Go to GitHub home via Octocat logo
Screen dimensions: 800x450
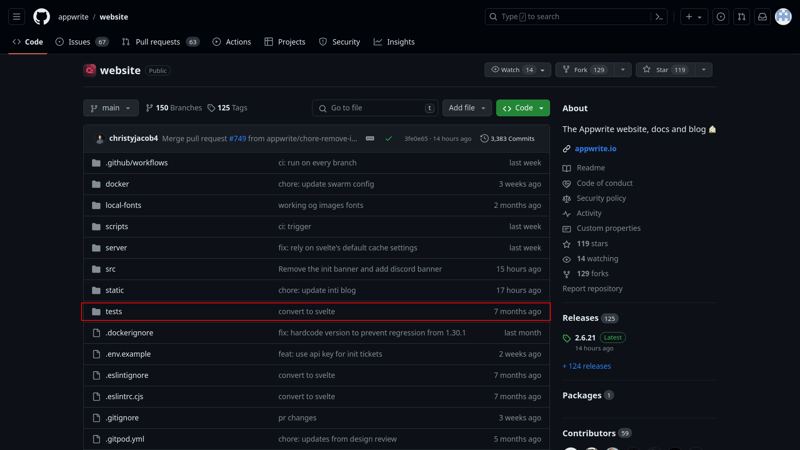click(41, 17)
